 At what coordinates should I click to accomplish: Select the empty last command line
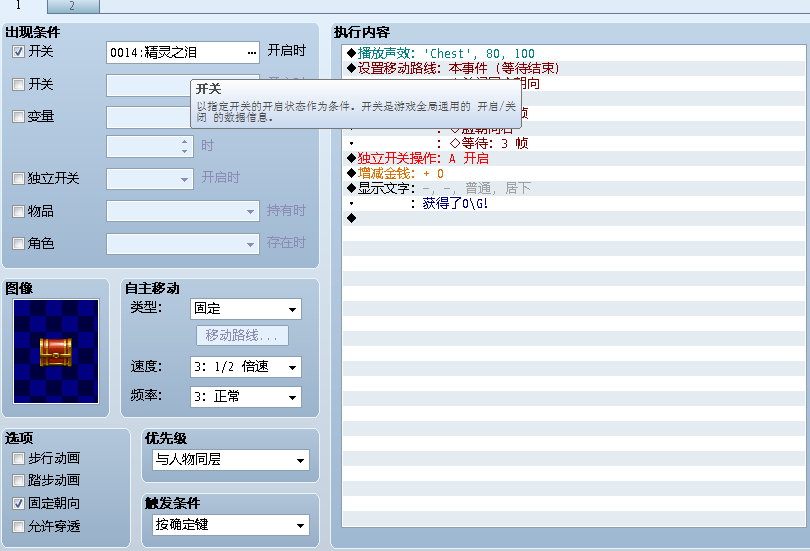point(574,218)
